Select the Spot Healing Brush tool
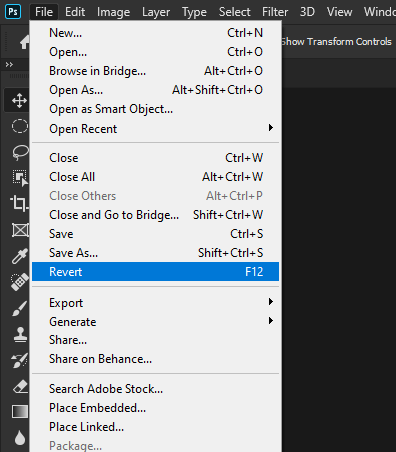Screen dimensions: 396x452 20,282
